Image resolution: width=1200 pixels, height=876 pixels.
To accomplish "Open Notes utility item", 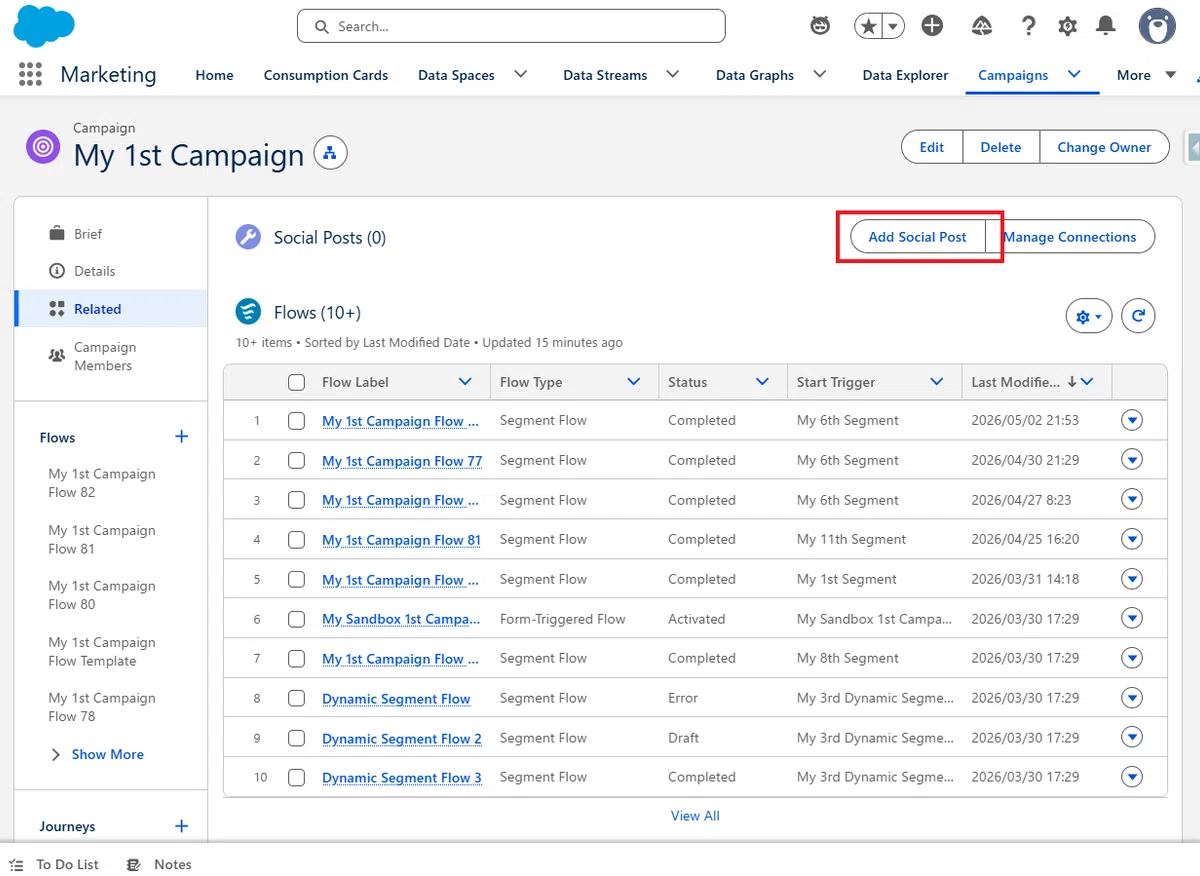I will point(159,864).
